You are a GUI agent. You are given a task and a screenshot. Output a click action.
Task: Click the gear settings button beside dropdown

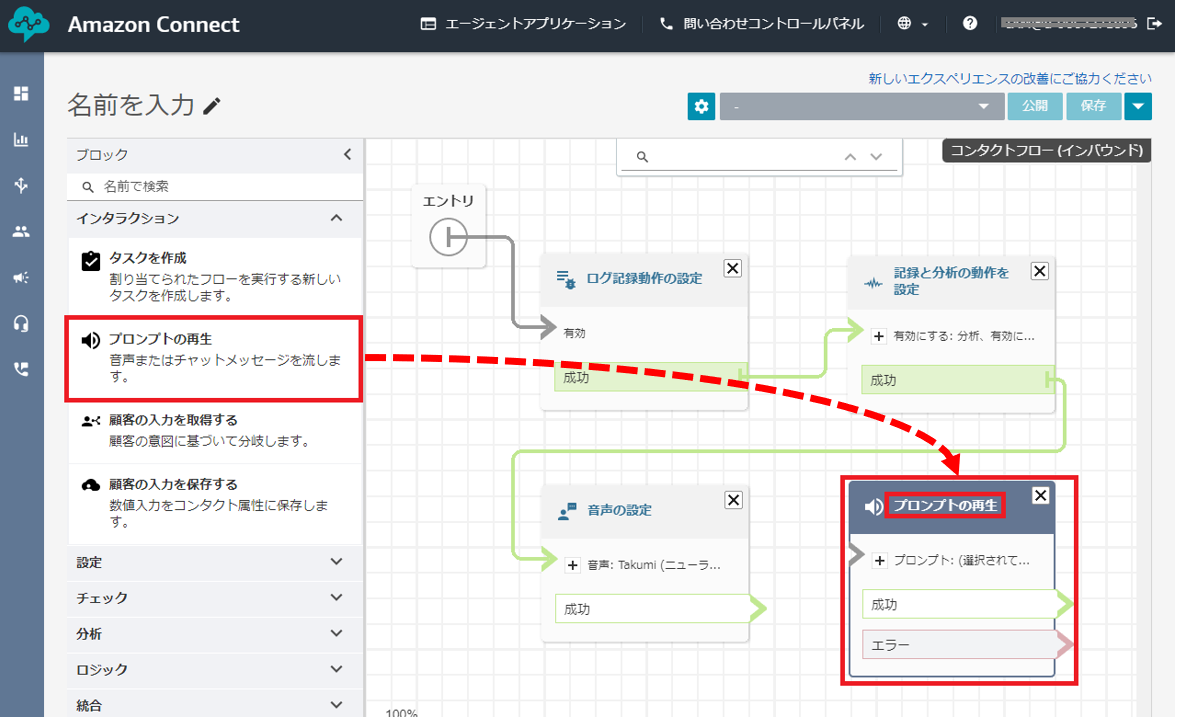[x=701, y=107]
